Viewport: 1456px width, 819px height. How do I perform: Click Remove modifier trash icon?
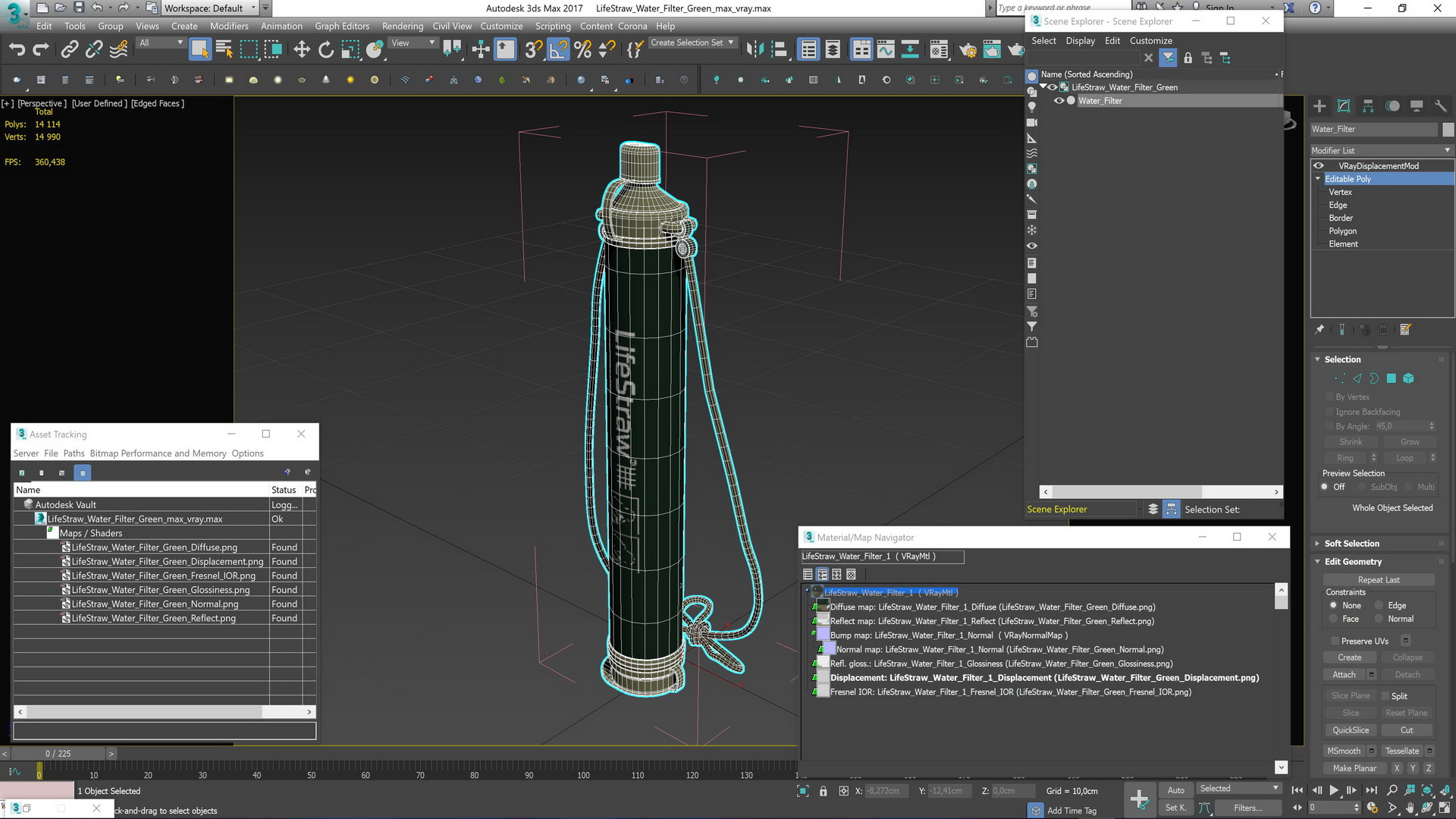point(1383,330)
